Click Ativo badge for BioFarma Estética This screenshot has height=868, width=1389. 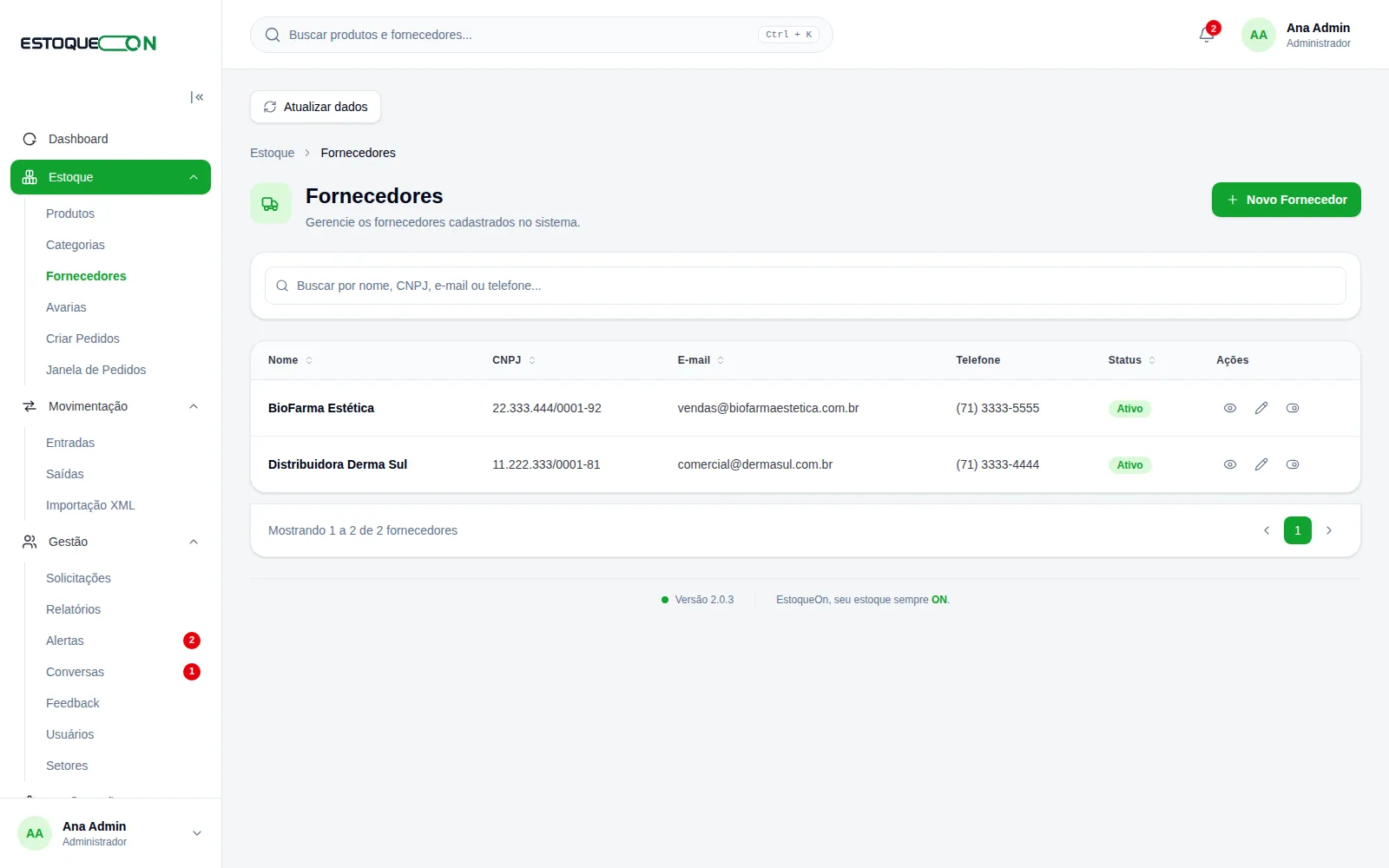click(1129, 409)
